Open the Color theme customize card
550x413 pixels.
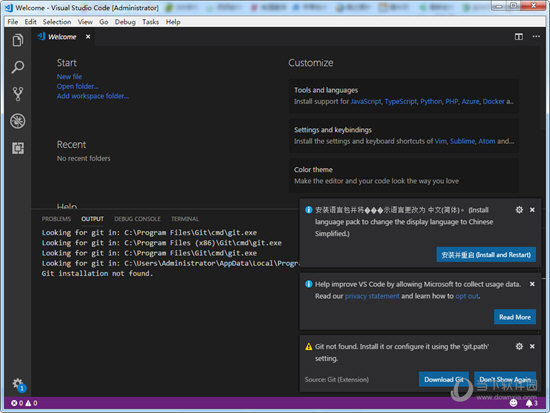coord(403,175)
